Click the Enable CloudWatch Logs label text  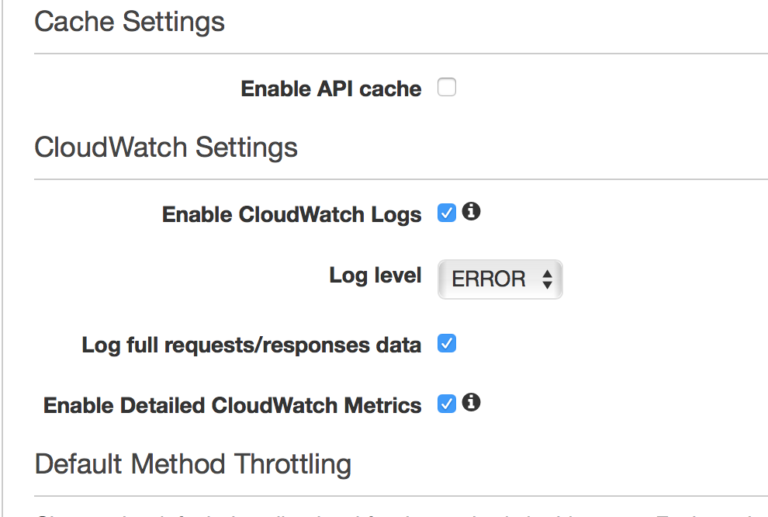(x=292, y=215)
